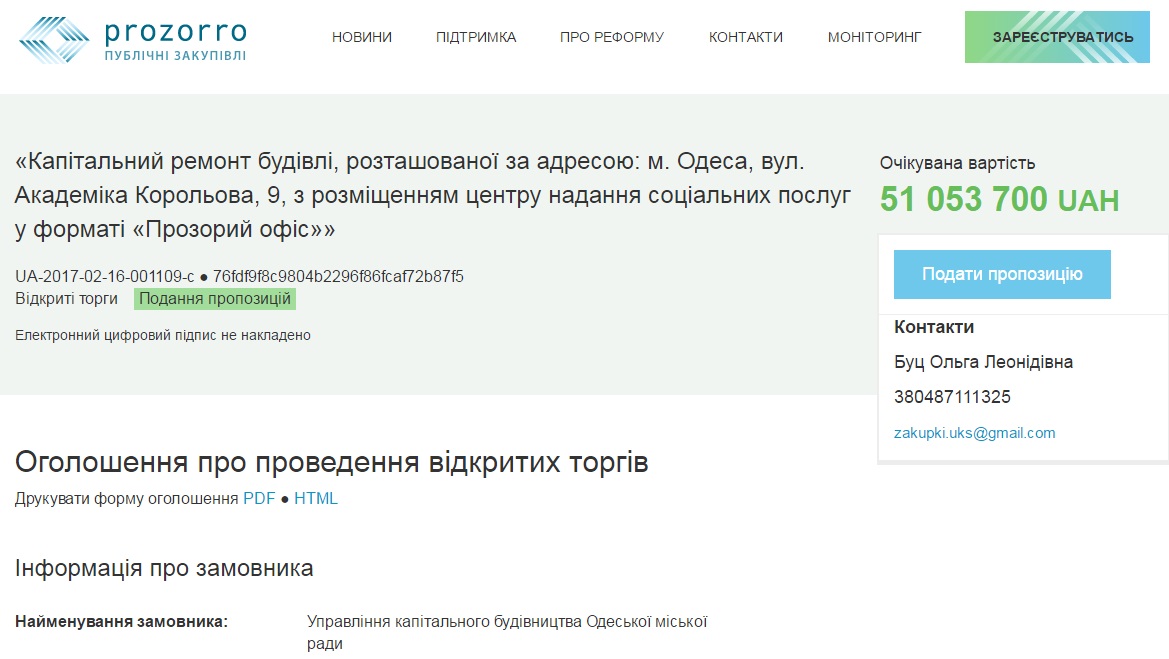Click the 'Оголошення про проведення відкритих торгів' heading
The height and width of the screenshot is (659, 1169).
click(331, 463)
